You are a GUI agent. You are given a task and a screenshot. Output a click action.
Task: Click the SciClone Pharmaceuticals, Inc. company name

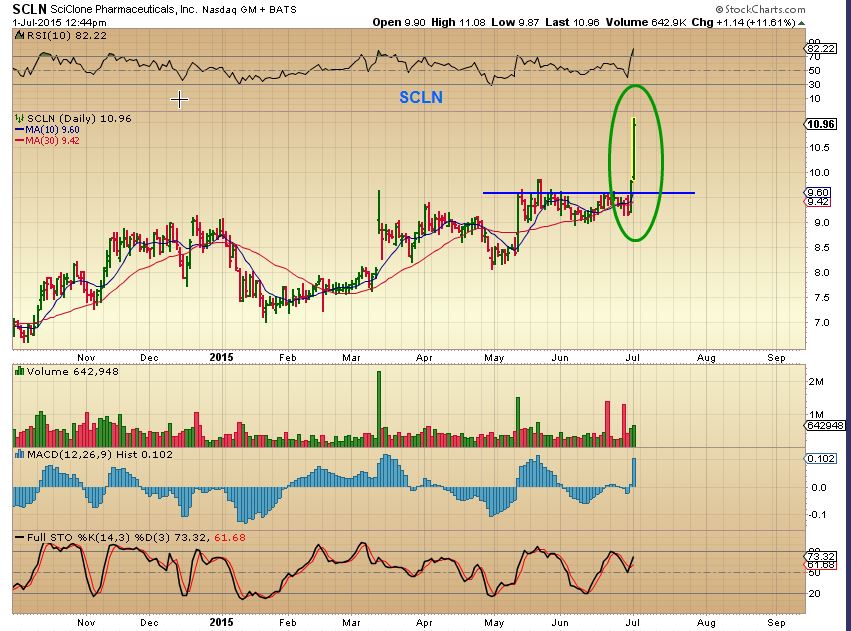coord(124,9)
